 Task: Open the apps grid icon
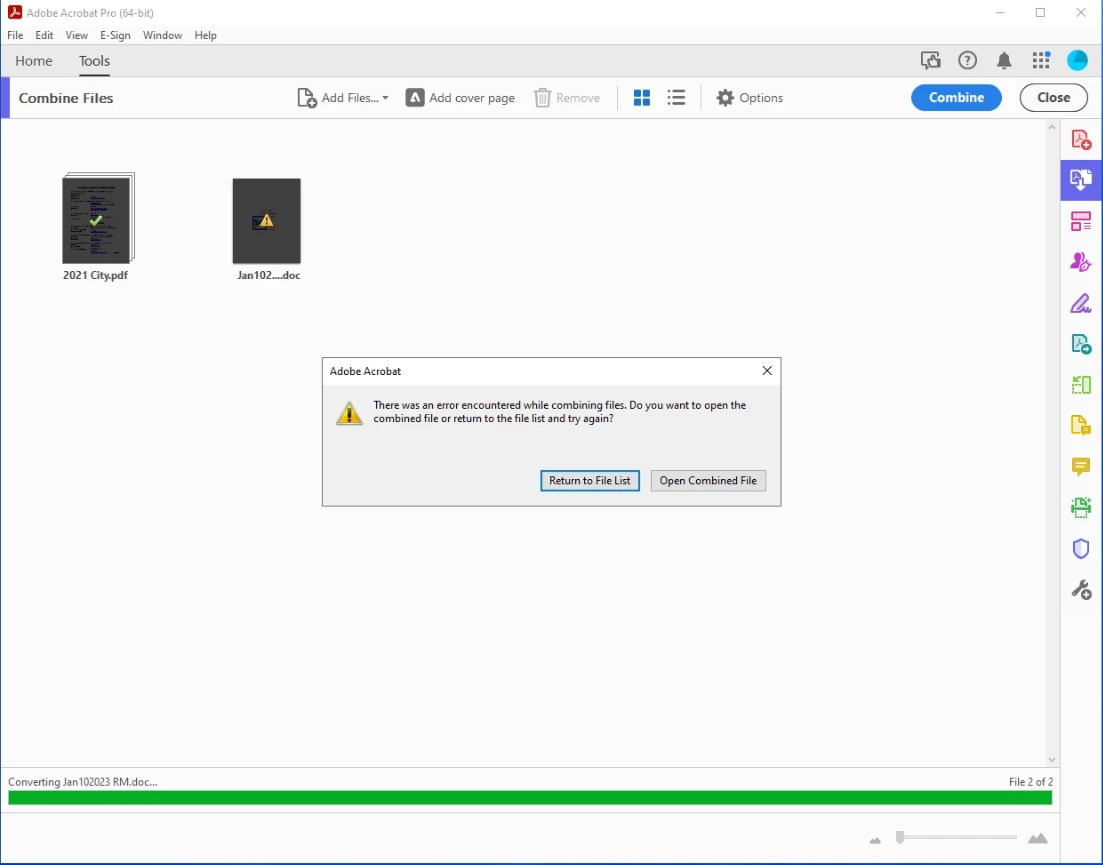coord(1041,60)
